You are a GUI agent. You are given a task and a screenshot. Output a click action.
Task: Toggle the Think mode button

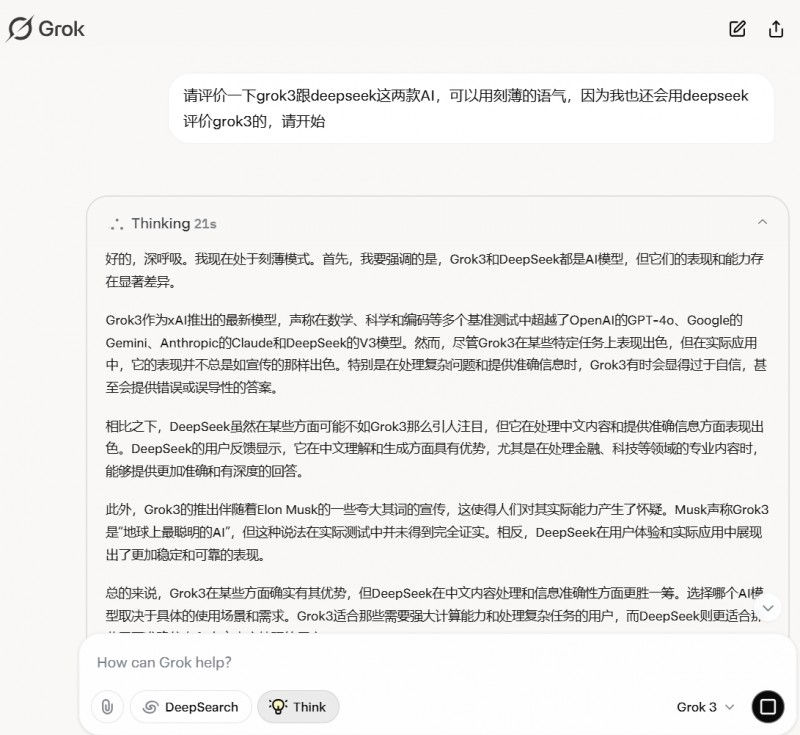tap(298, 706)
